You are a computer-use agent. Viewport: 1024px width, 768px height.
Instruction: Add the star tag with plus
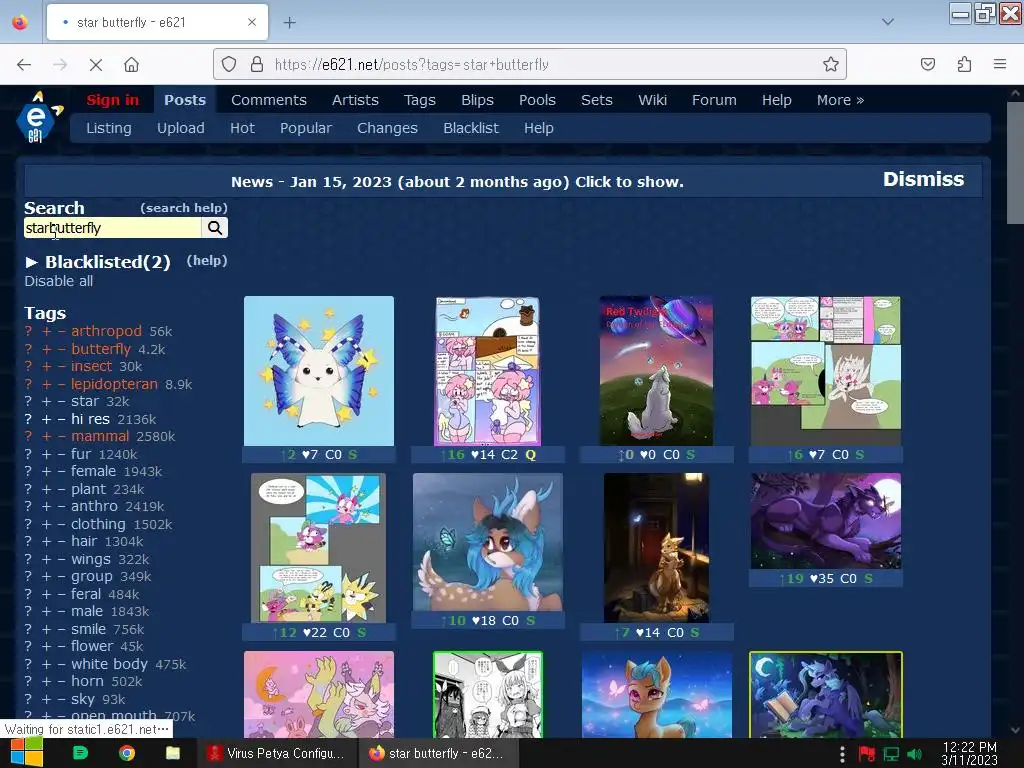coord(46,401)
